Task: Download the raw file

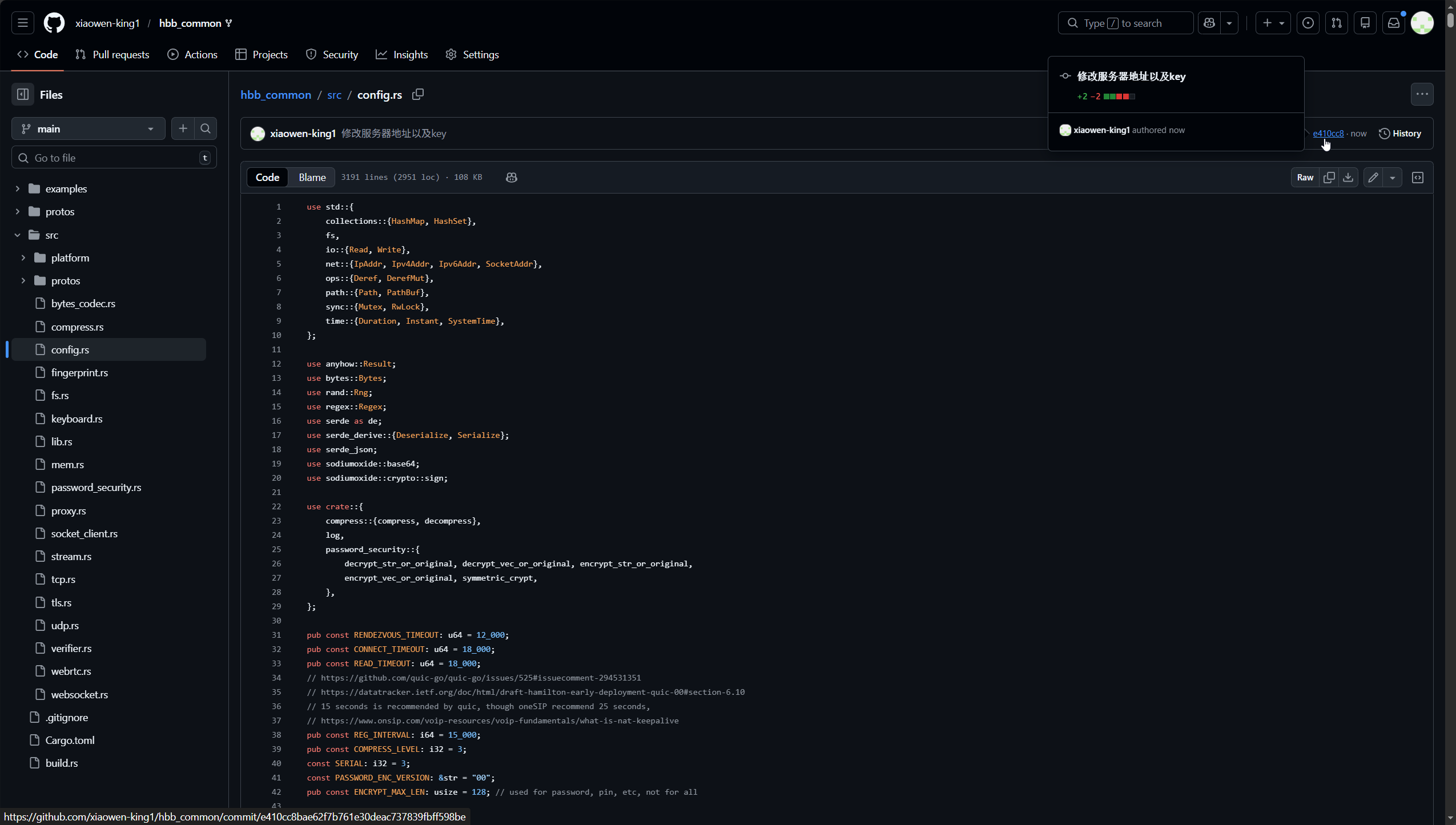Action: 1348,178
